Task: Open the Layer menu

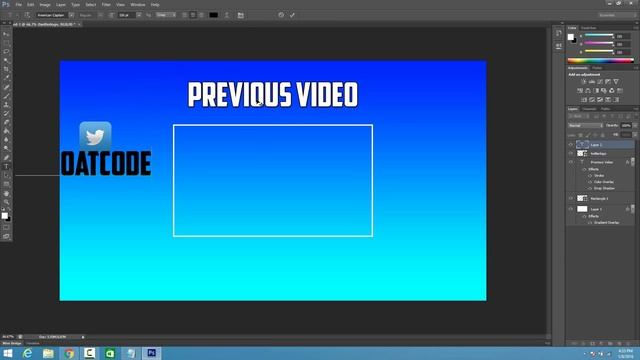Action: [61, 4]
